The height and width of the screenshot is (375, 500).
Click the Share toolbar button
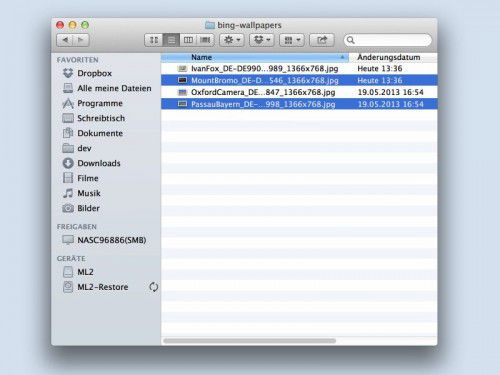click(322, 40)
